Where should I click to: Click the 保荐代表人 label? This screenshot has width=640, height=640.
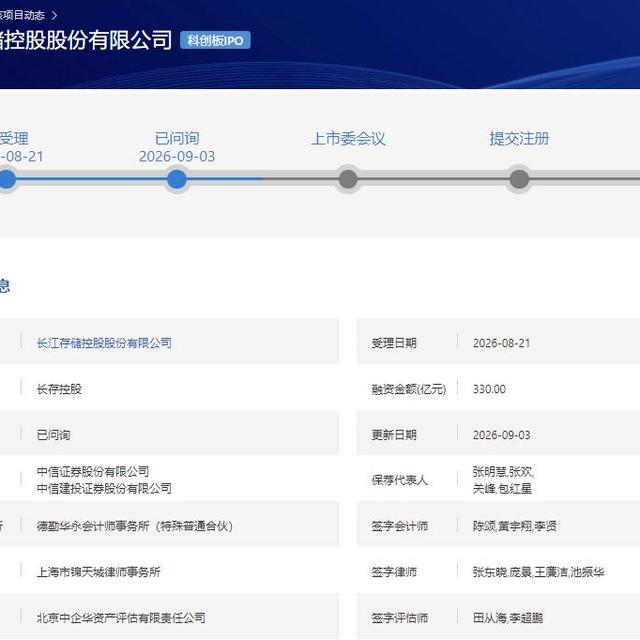pos(400,480)
